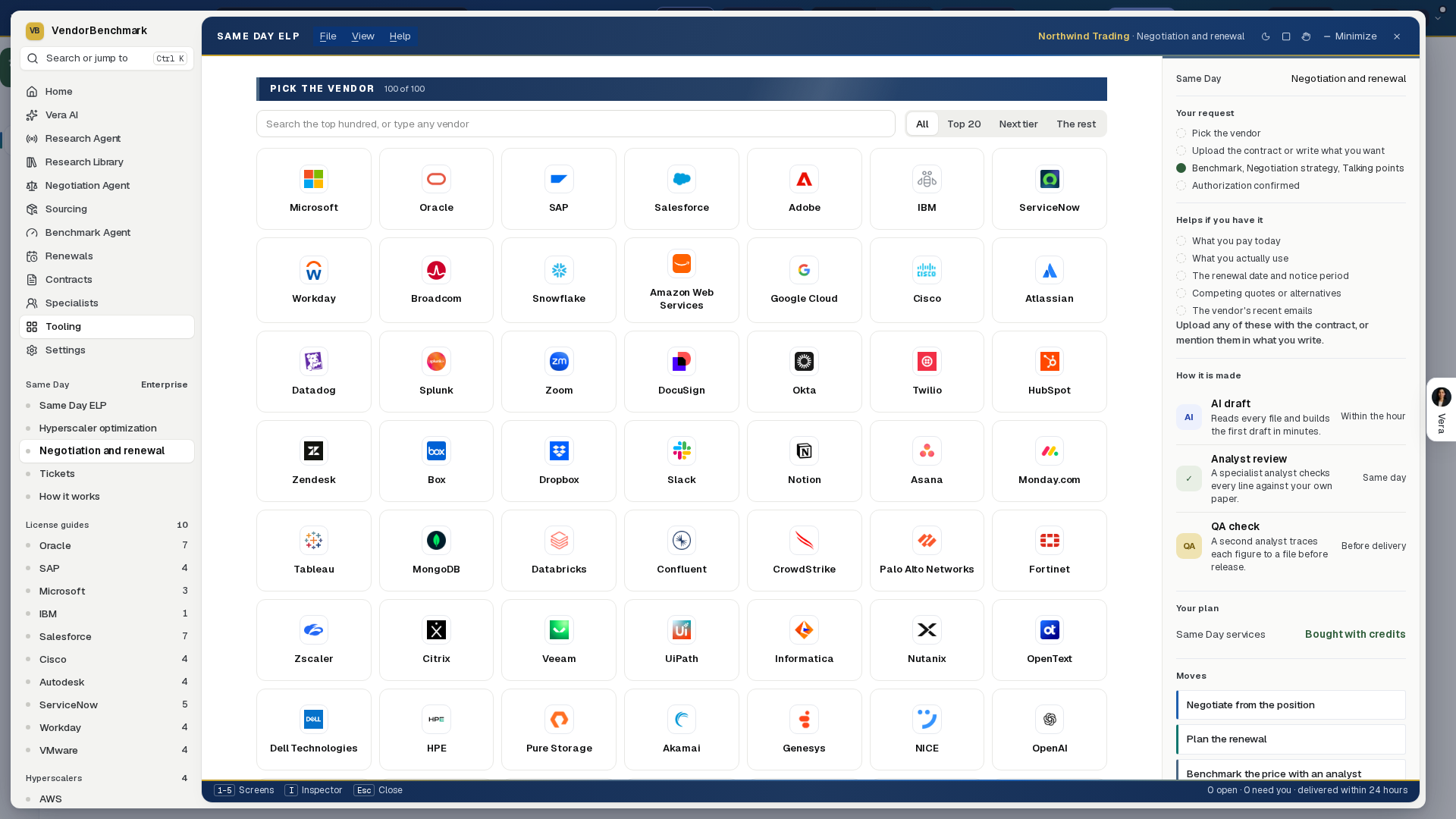Switch to The rest tab
Viewport: 1456px width, 819px height.
1075,124
